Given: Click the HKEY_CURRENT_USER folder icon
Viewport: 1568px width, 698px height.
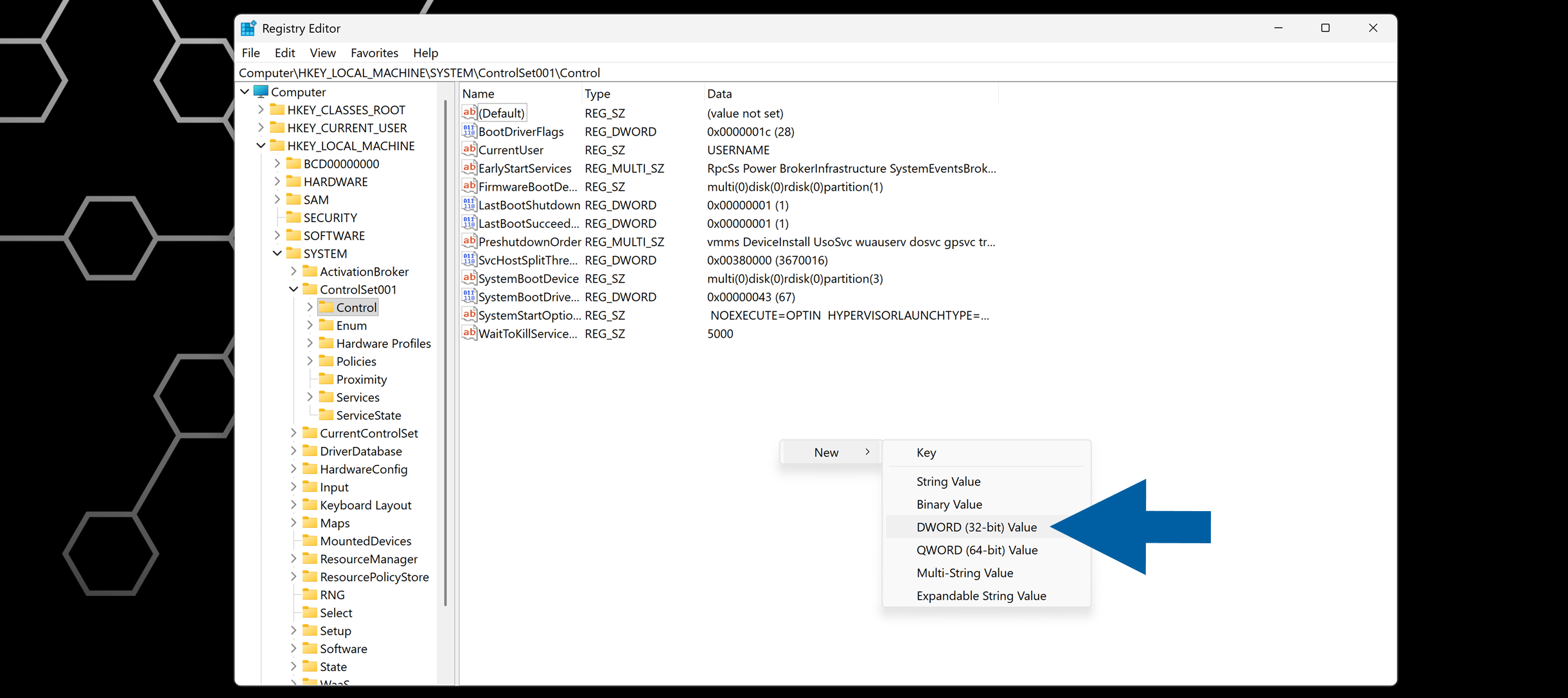Looking at the screenshot, I should coord(277,128).
